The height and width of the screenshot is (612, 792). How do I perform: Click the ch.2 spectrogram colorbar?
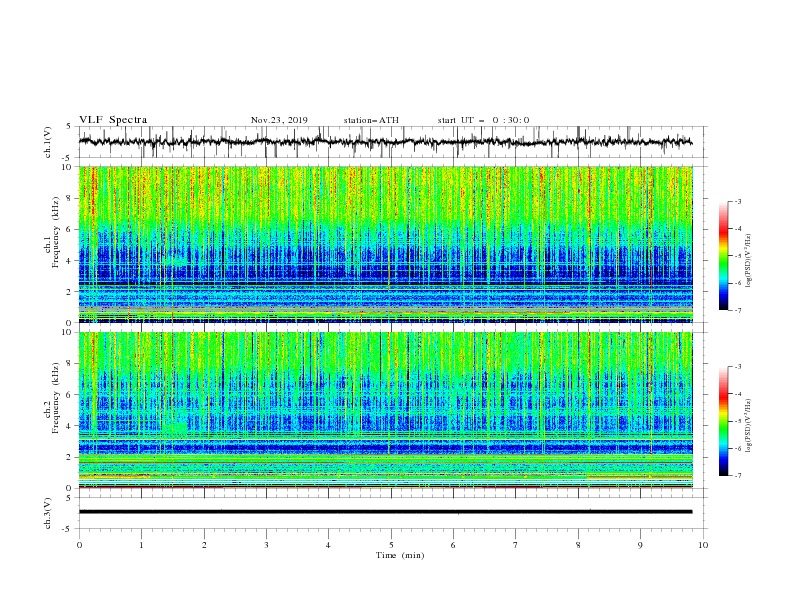[723, 421]
